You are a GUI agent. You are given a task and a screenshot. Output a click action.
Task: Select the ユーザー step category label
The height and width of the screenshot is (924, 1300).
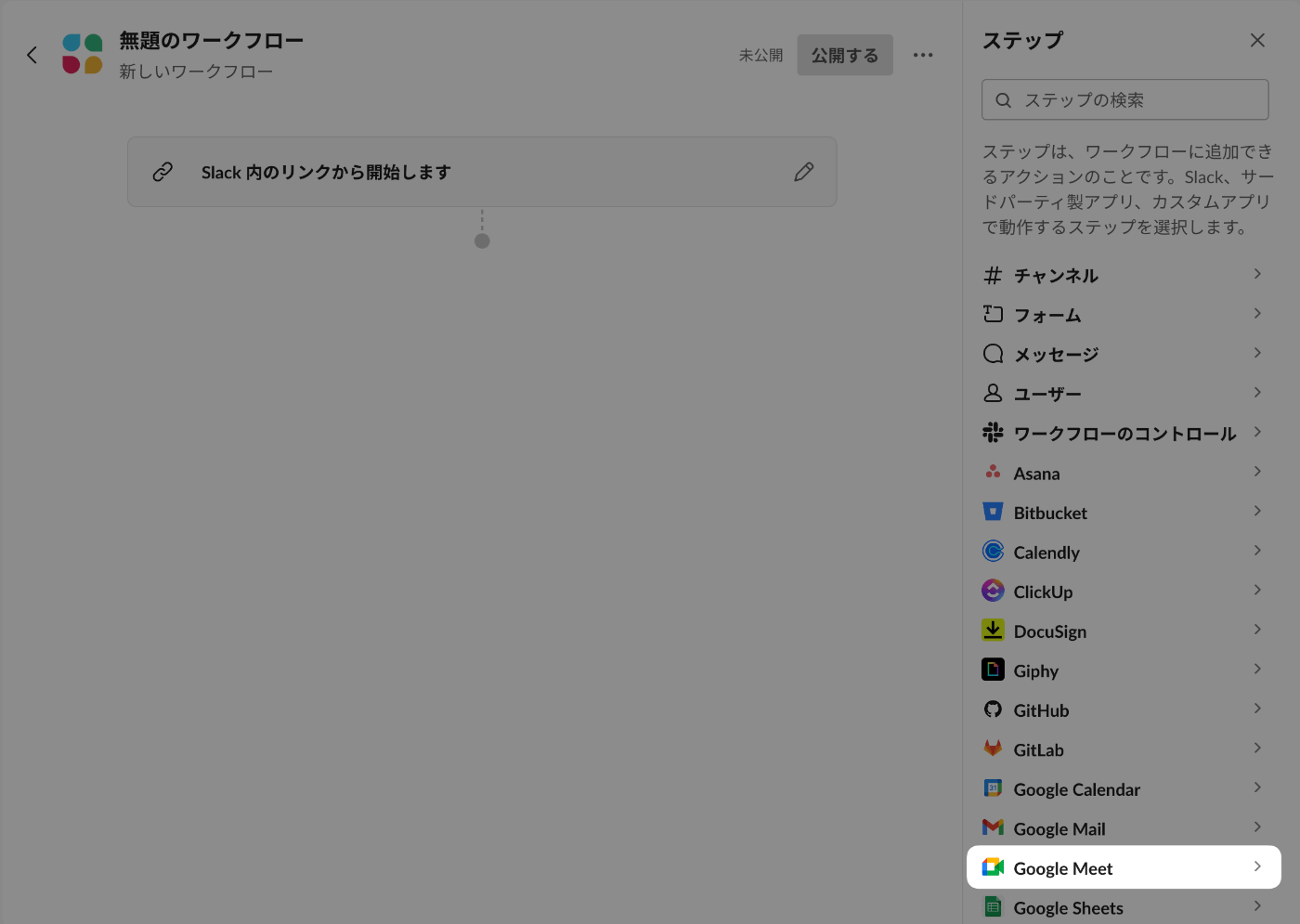[1047, 395]
